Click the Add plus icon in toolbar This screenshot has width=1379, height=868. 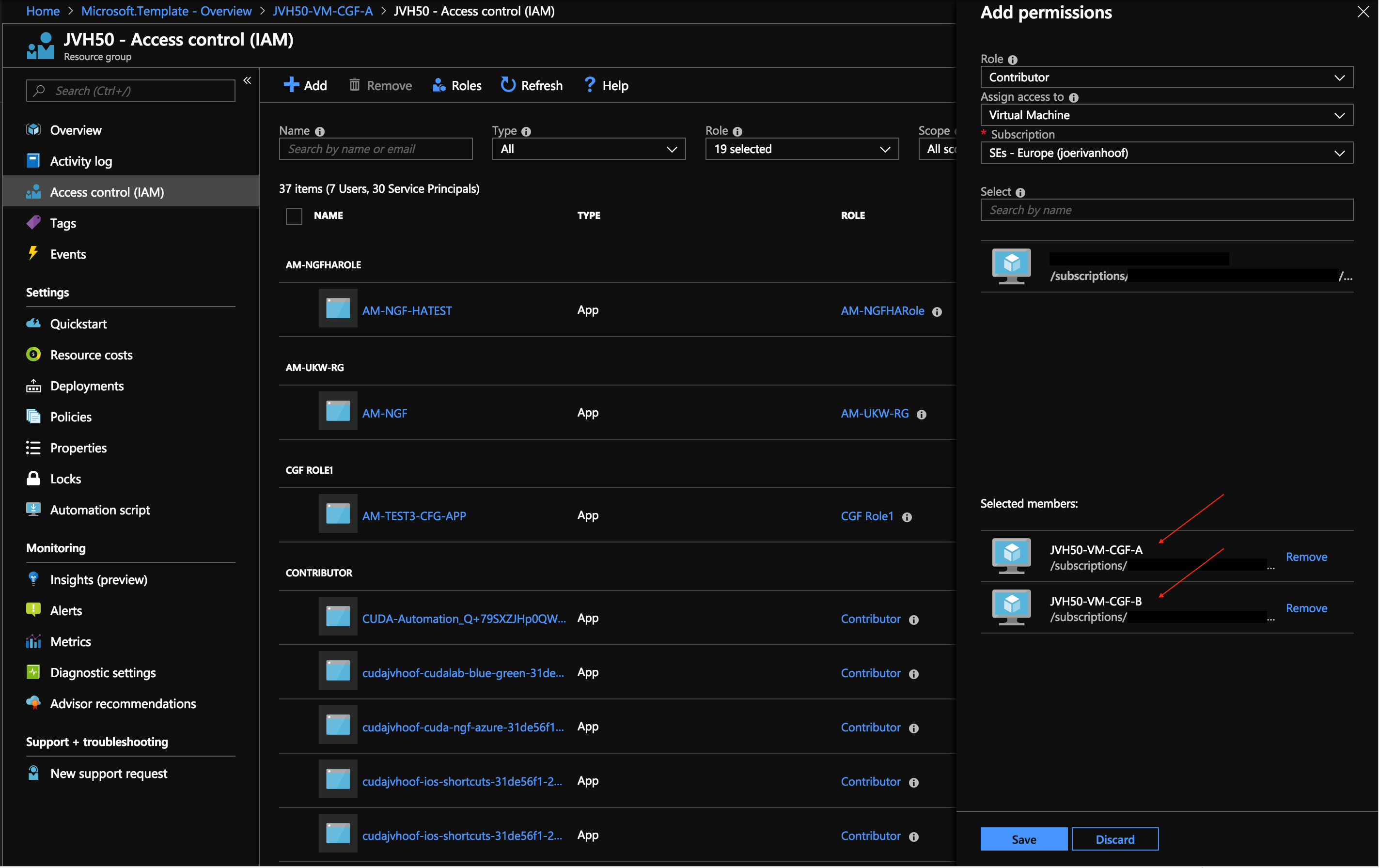click(x=291, y=85)
